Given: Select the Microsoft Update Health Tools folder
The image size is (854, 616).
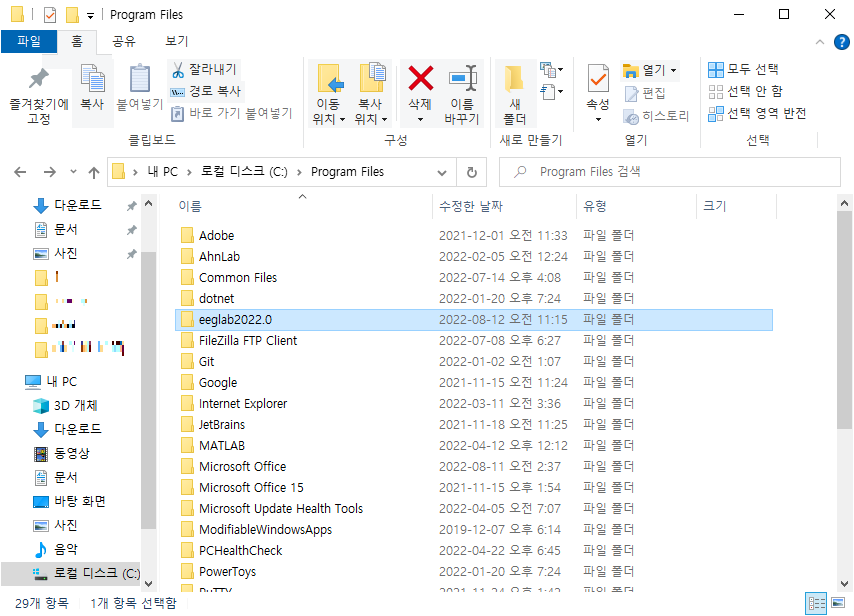Looking at the screenshot, I should point(474,509).
